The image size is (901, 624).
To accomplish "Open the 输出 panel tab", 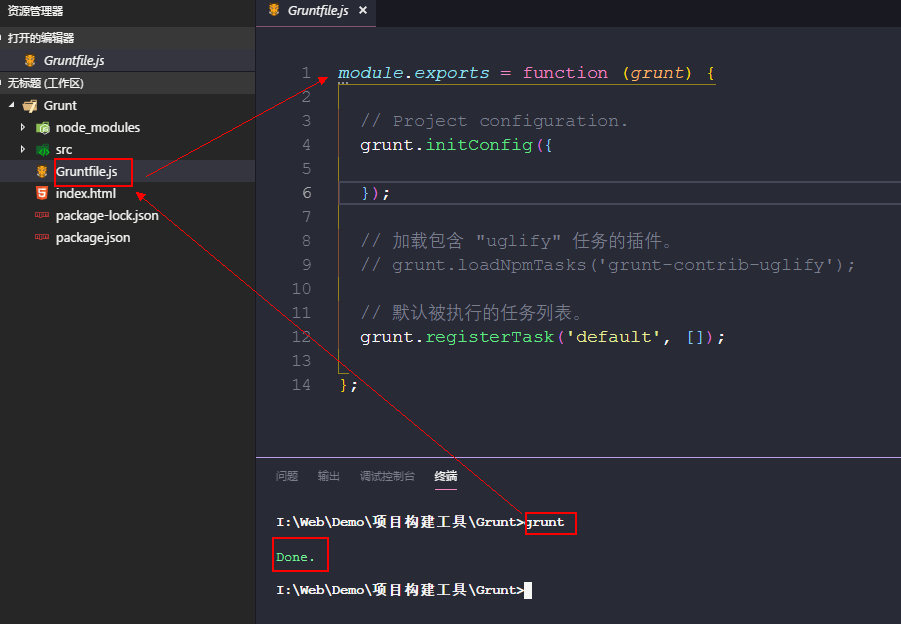I will coord(329,476).
